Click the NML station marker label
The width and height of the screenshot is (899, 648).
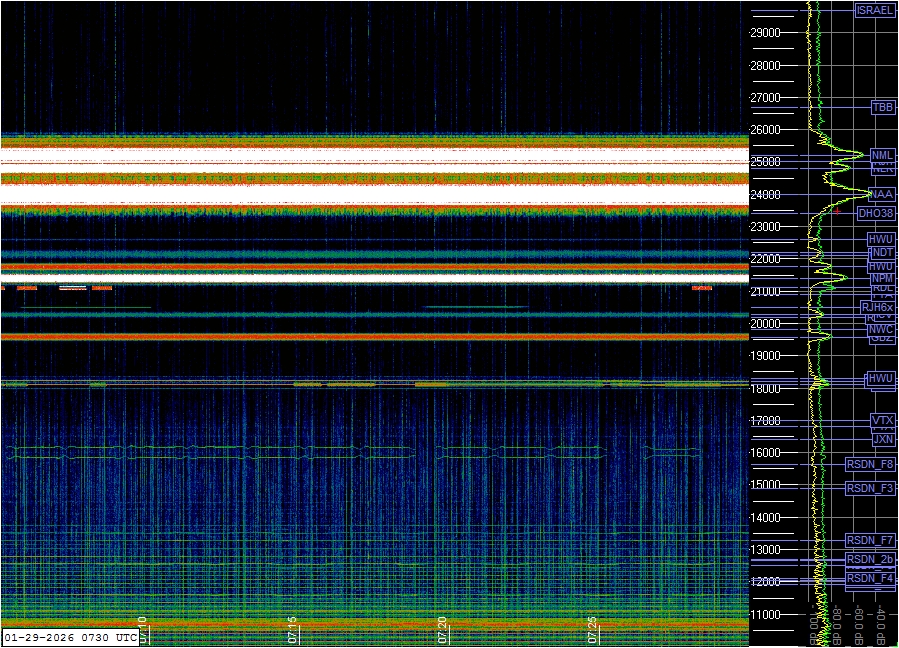pos(882,156)
